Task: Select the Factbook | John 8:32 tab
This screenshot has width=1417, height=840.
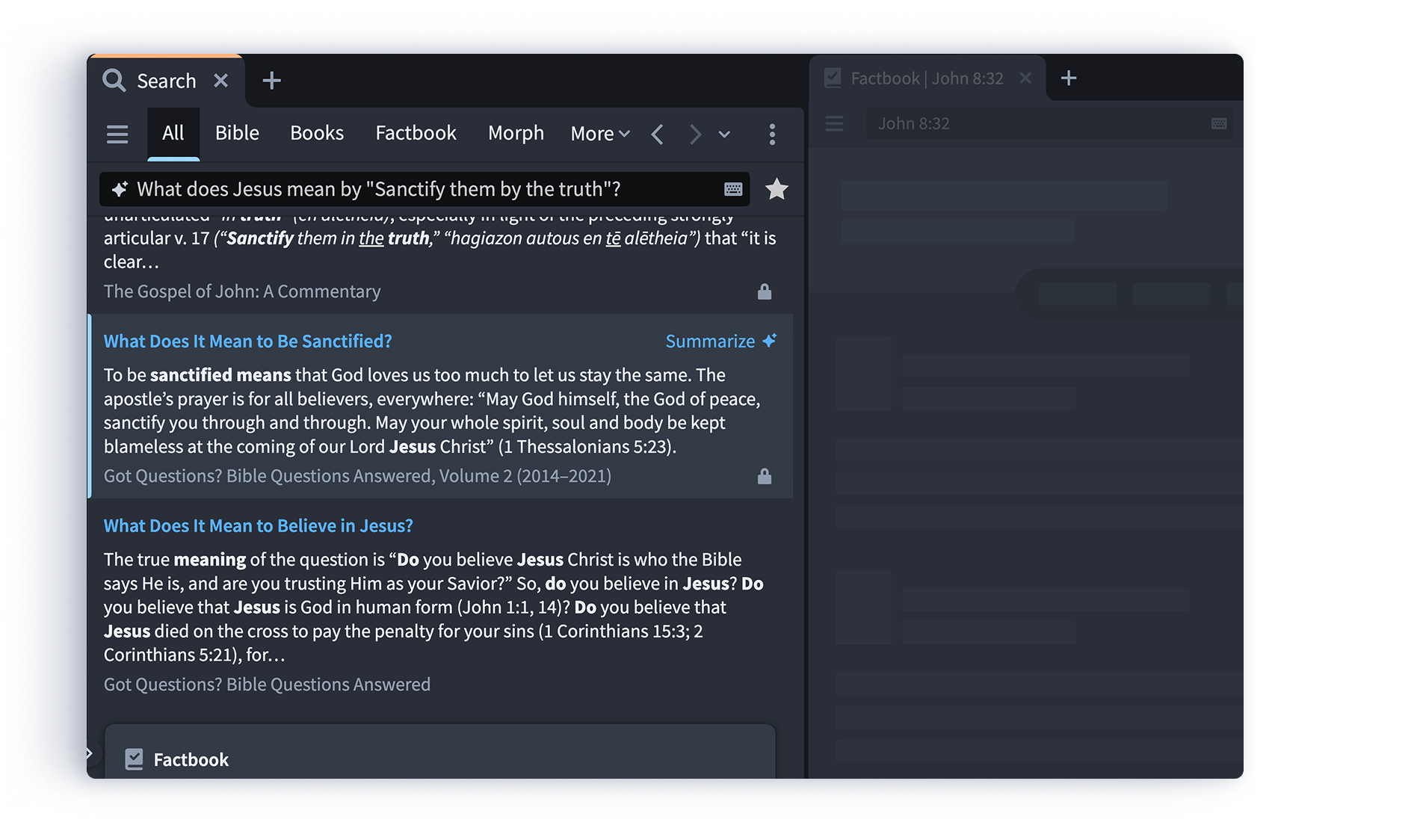Action: [x=927, y=78]
